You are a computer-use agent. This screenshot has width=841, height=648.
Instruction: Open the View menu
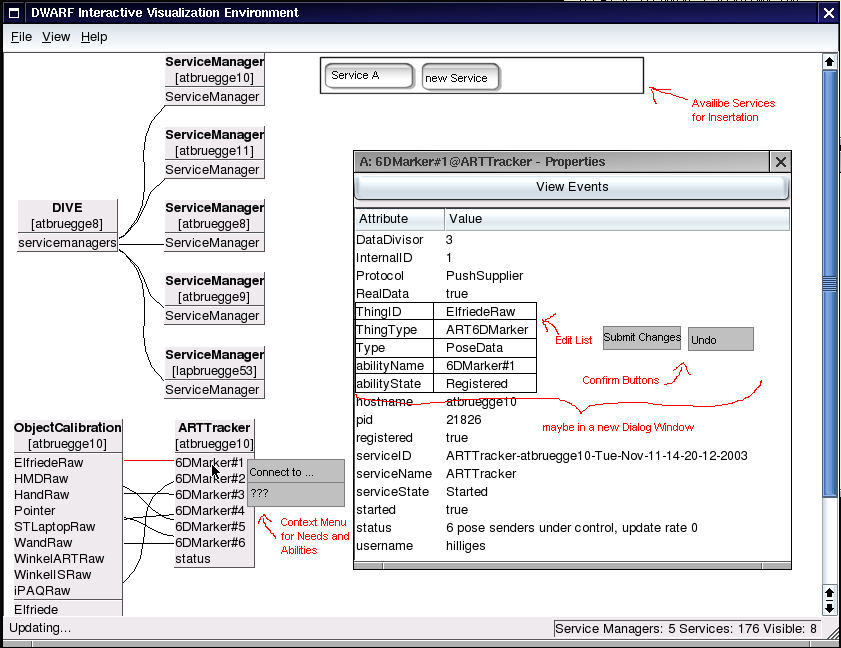[x=56, y=37]
